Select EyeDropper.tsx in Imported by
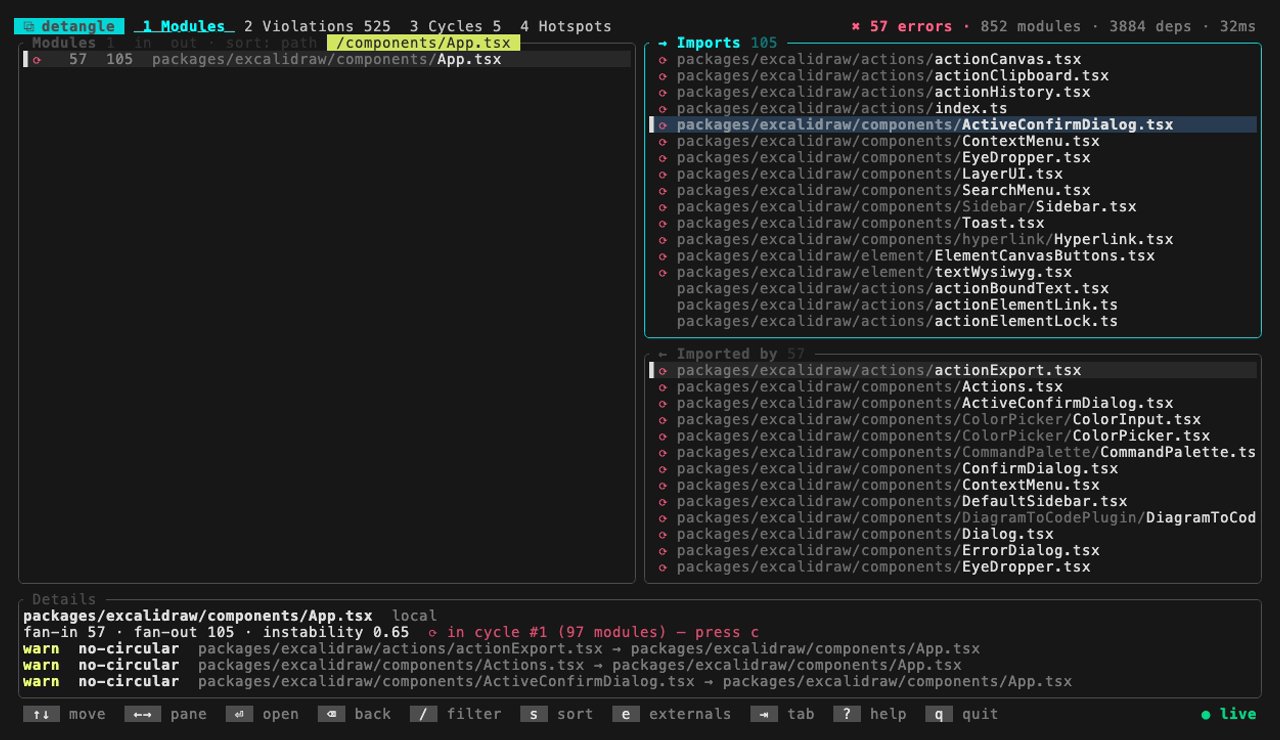The height and width of the screenshot is (740, 1280). coord(953,567)
